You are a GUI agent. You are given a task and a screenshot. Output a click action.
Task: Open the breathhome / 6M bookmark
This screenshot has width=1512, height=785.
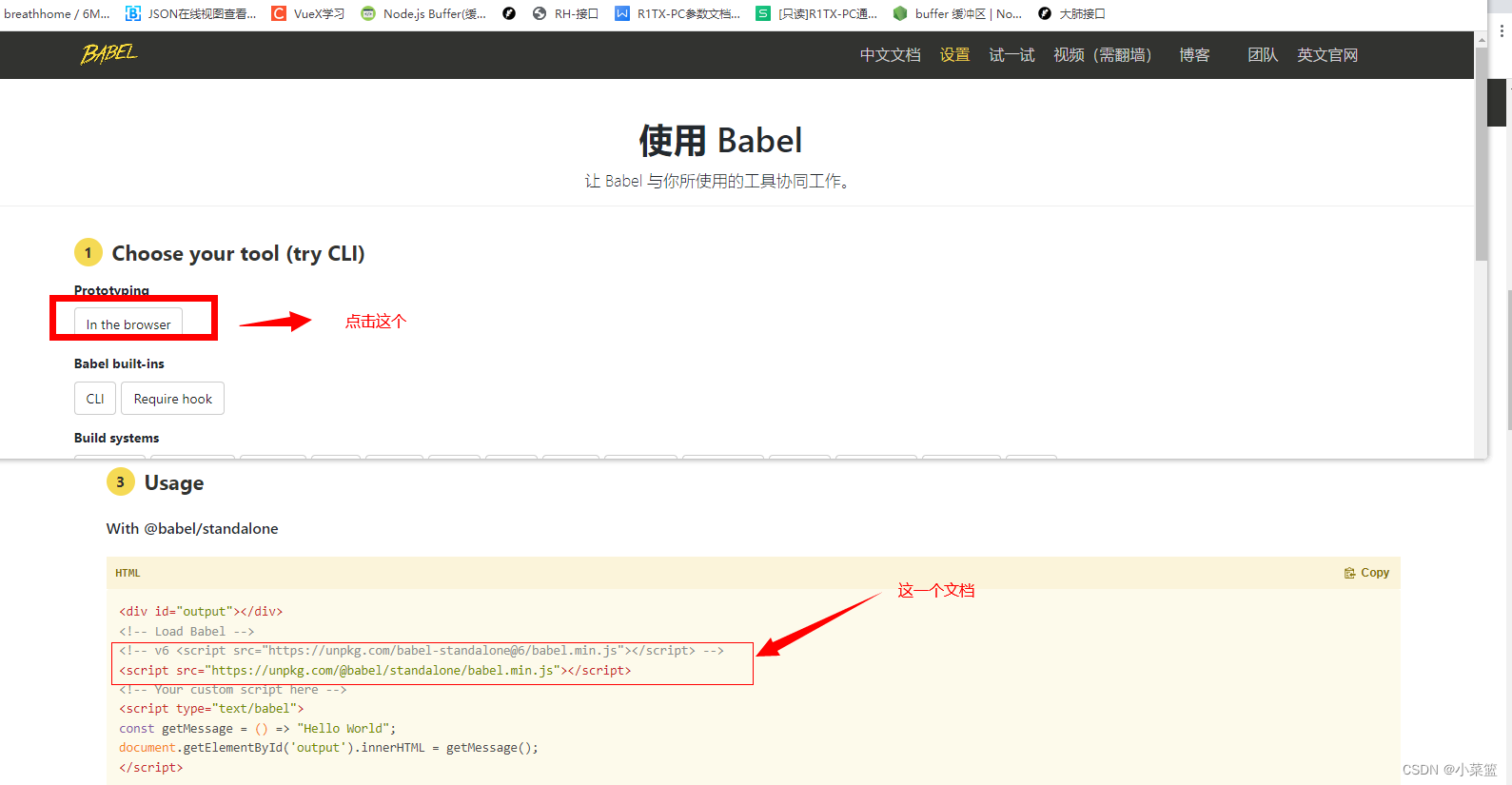[x=56, y=13]
